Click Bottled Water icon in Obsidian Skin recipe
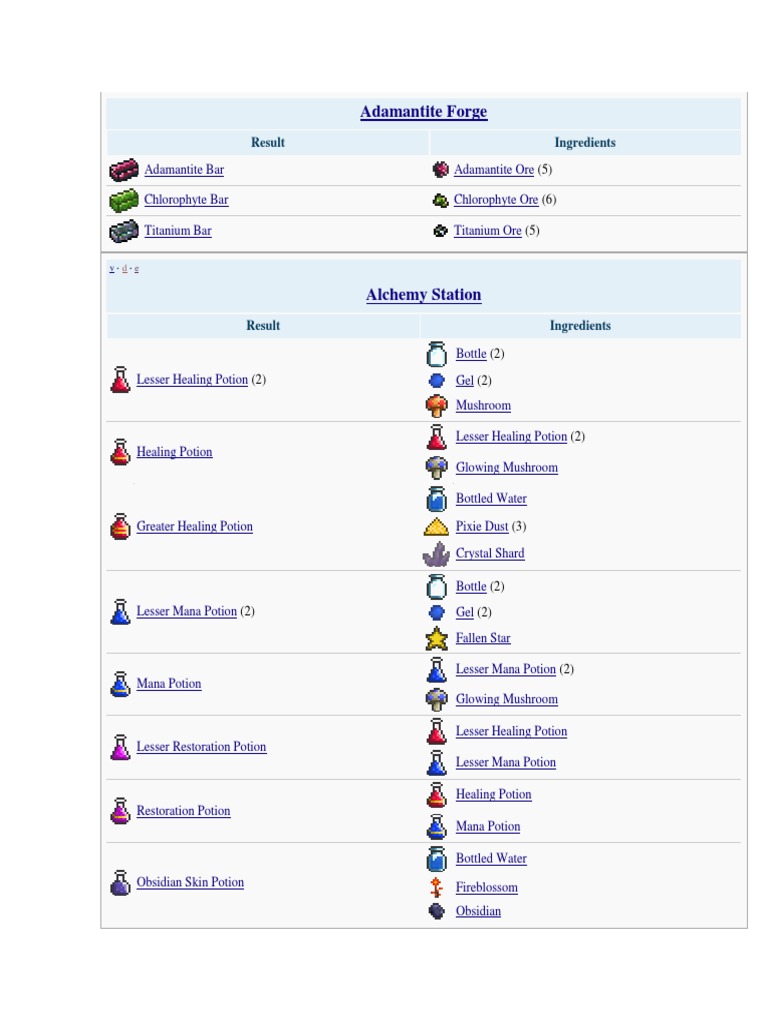Screen dimensions: 768x1024 [x=436, y=859]
